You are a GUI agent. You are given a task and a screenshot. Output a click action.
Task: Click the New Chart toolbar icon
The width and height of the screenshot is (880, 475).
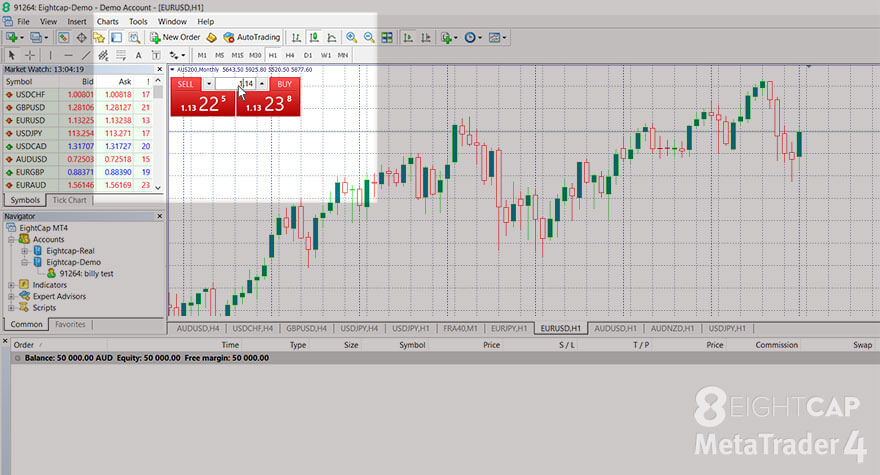(x=12, y=38)
